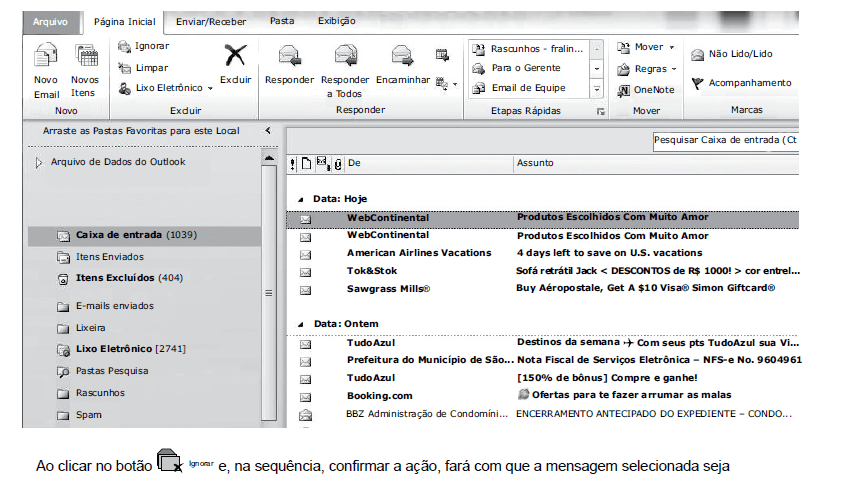The height and width of the screenshot is (485, 845).
Task: Open the Arquivo tab
Action: tap(50, 22)
